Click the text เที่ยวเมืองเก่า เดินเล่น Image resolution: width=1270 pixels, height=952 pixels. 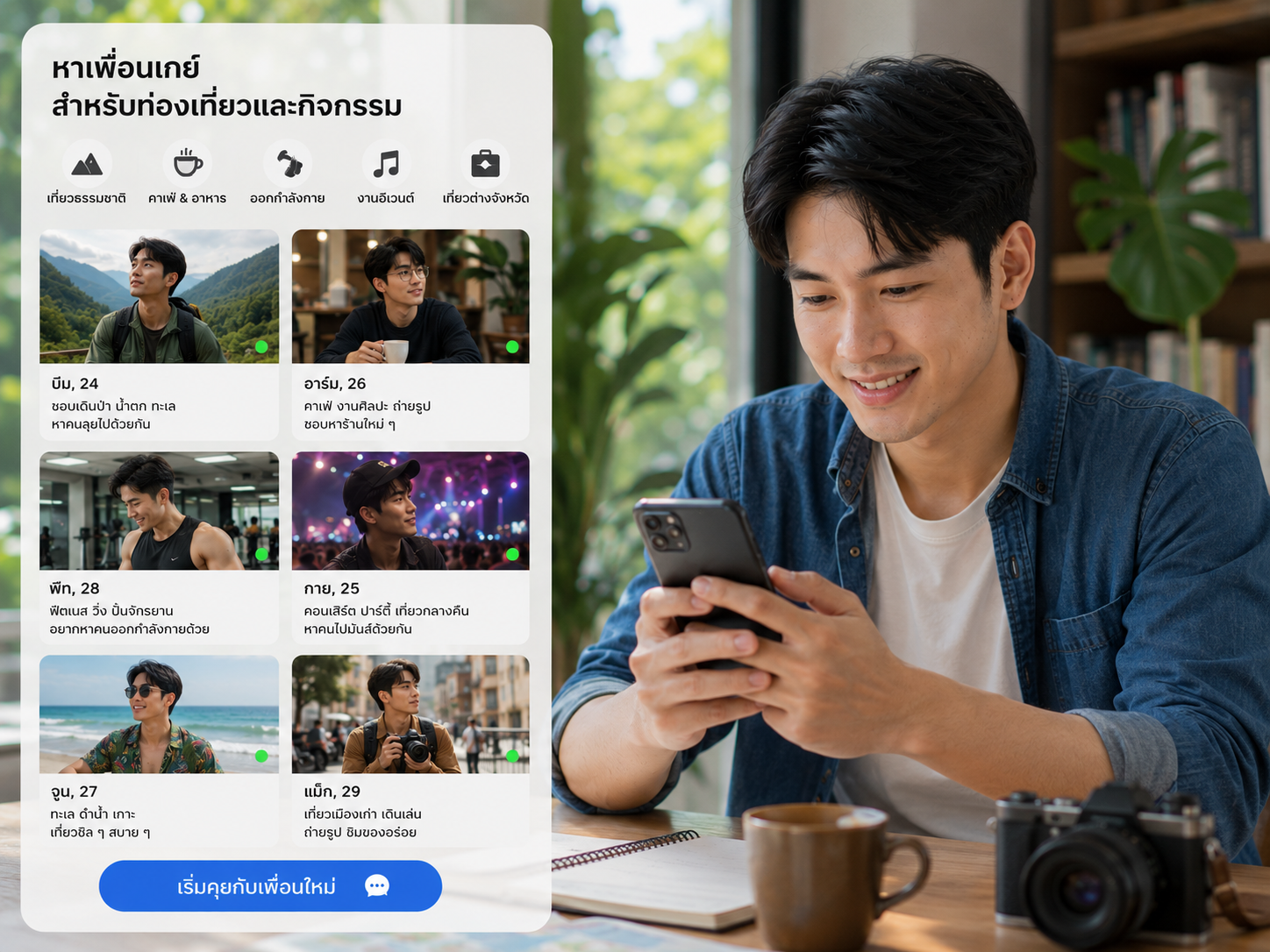click(x=362, y=814)
